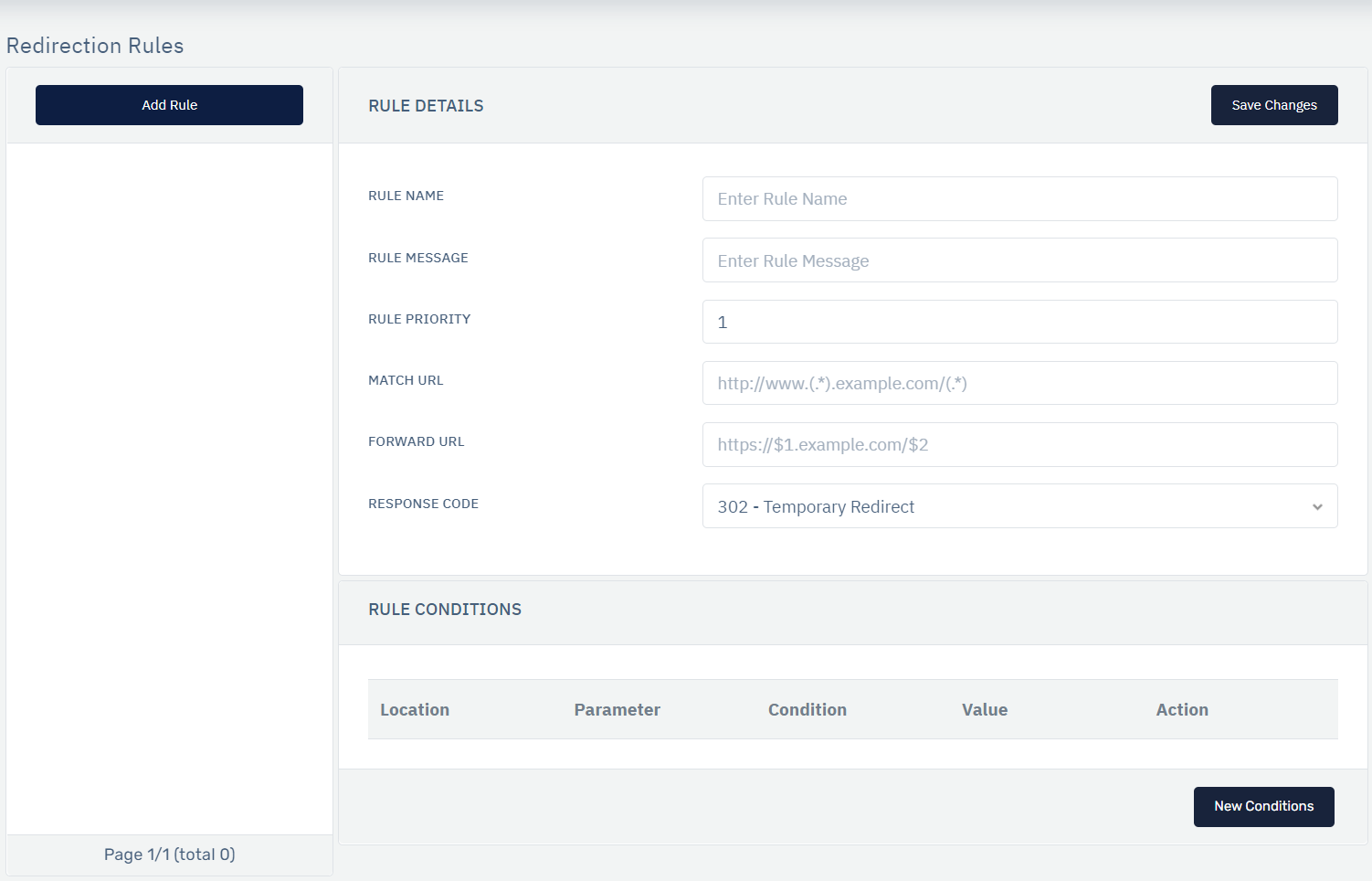Focus the Enter Rule Name field

point(1019,199)
